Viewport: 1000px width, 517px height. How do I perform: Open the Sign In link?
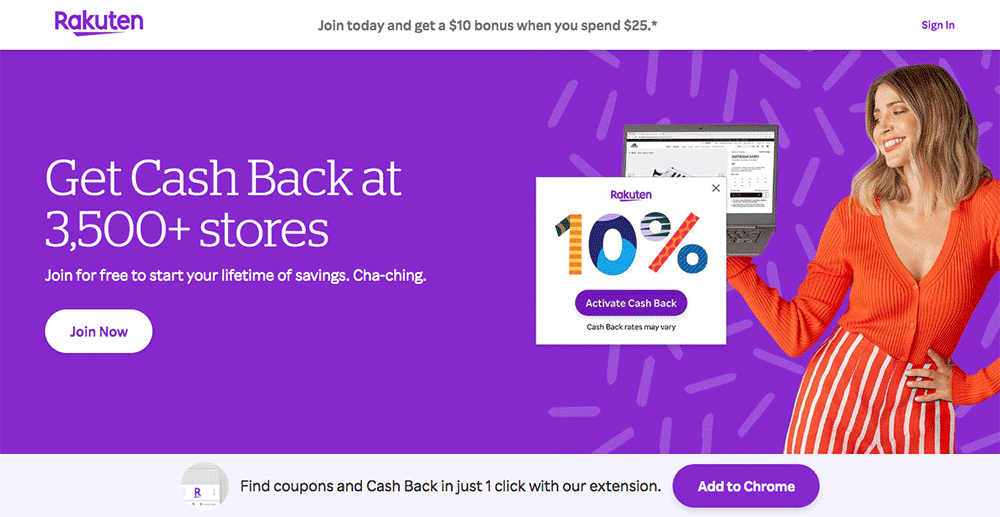coord(937,25)
